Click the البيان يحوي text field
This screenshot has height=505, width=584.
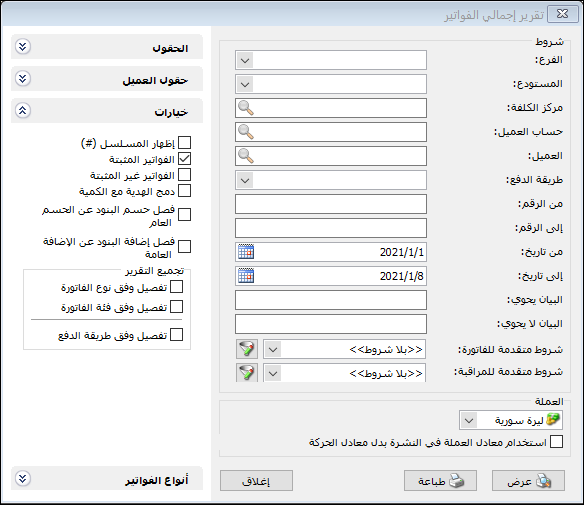click(331, 300)
